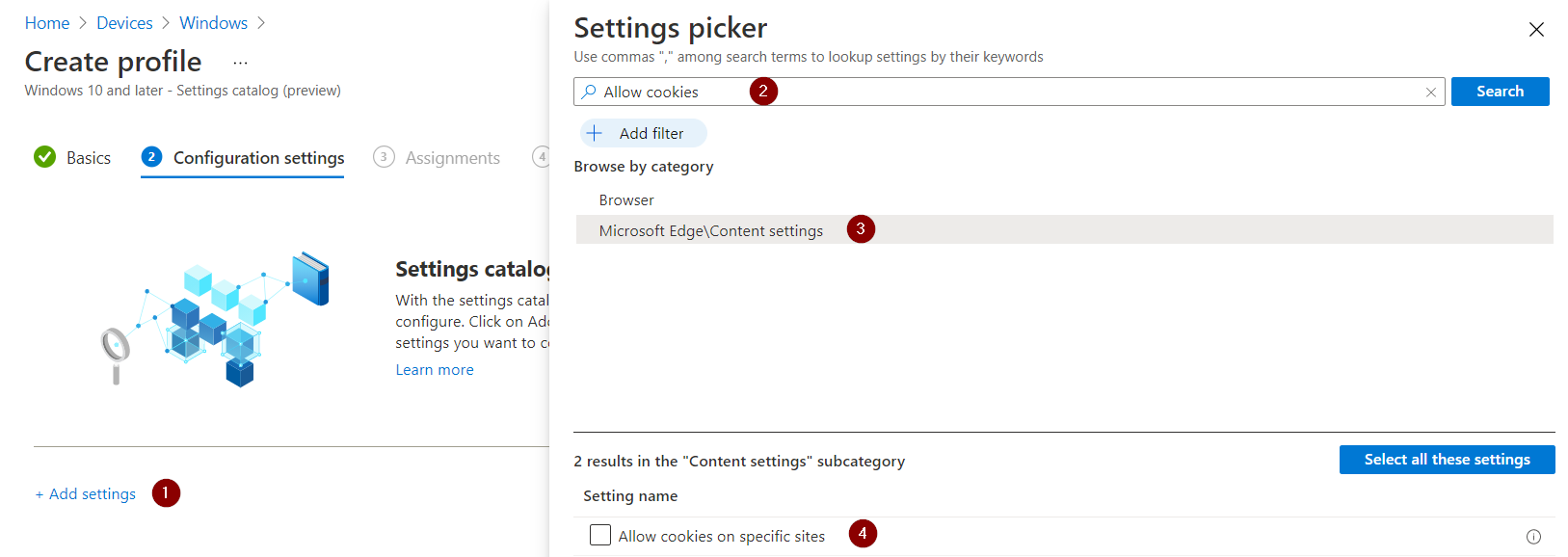Open the Add settings link
1568x557 pixels.
click(x=86, y=494)
